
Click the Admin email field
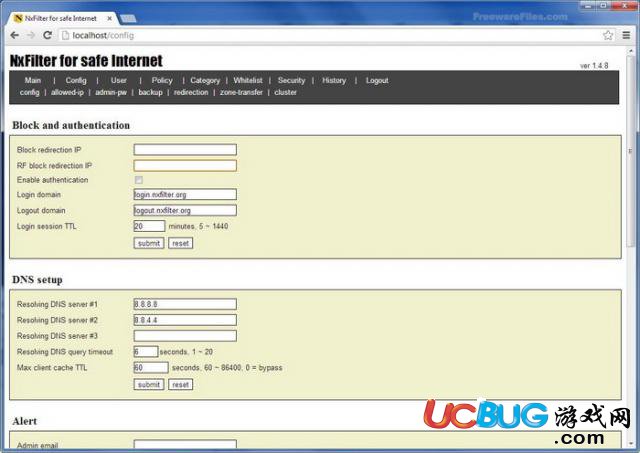tap(185, 444)
